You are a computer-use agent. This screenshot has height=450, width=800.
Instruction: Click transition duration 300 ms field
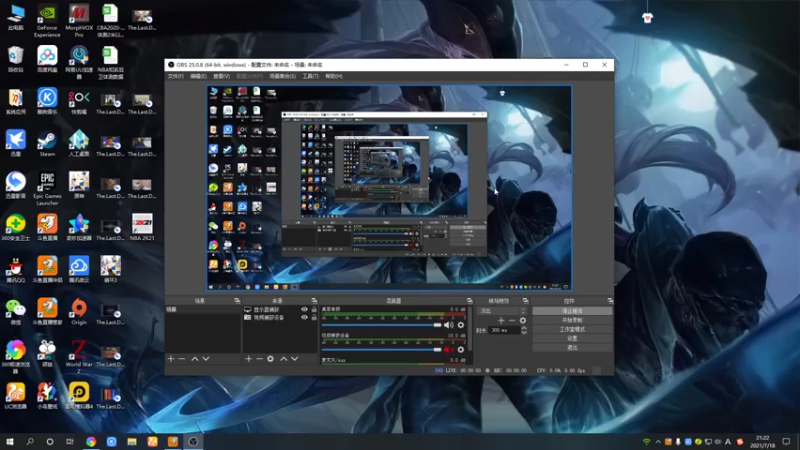(x=505, y=330)
